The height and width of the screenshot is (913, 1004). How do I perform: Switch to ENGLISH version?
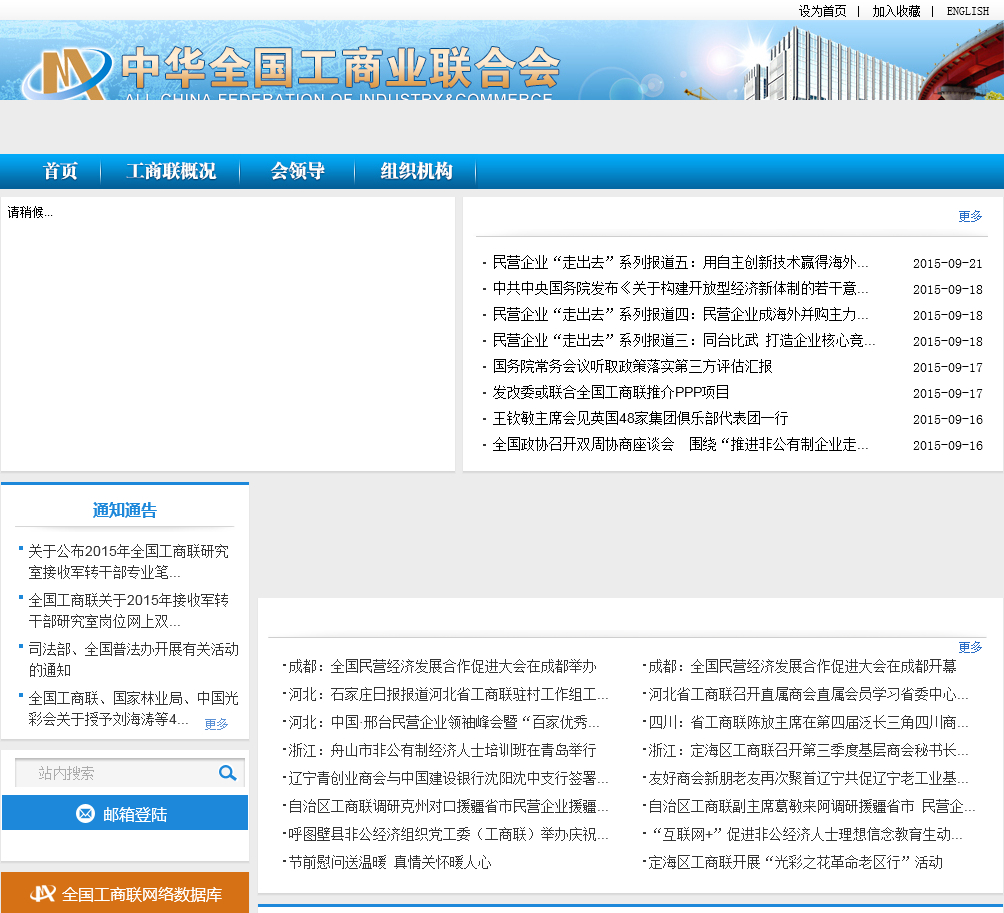[968, 11]
